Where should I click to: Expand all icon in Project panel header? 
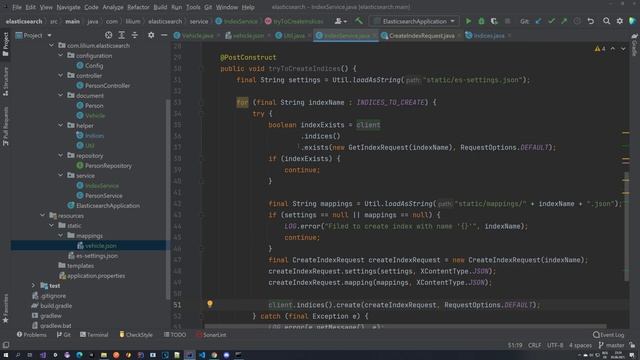[x=122, y=36]
